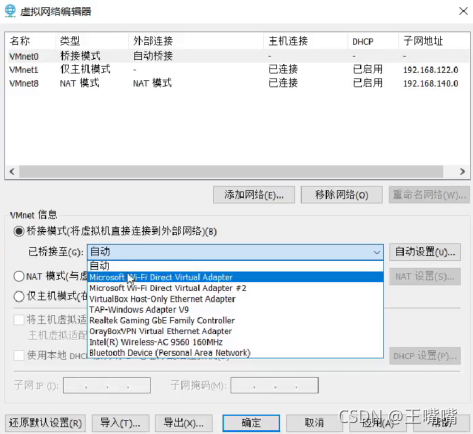Select the VMnet0 network row
The height and width of the screenshot is (434, 473).
coord(237,56)
